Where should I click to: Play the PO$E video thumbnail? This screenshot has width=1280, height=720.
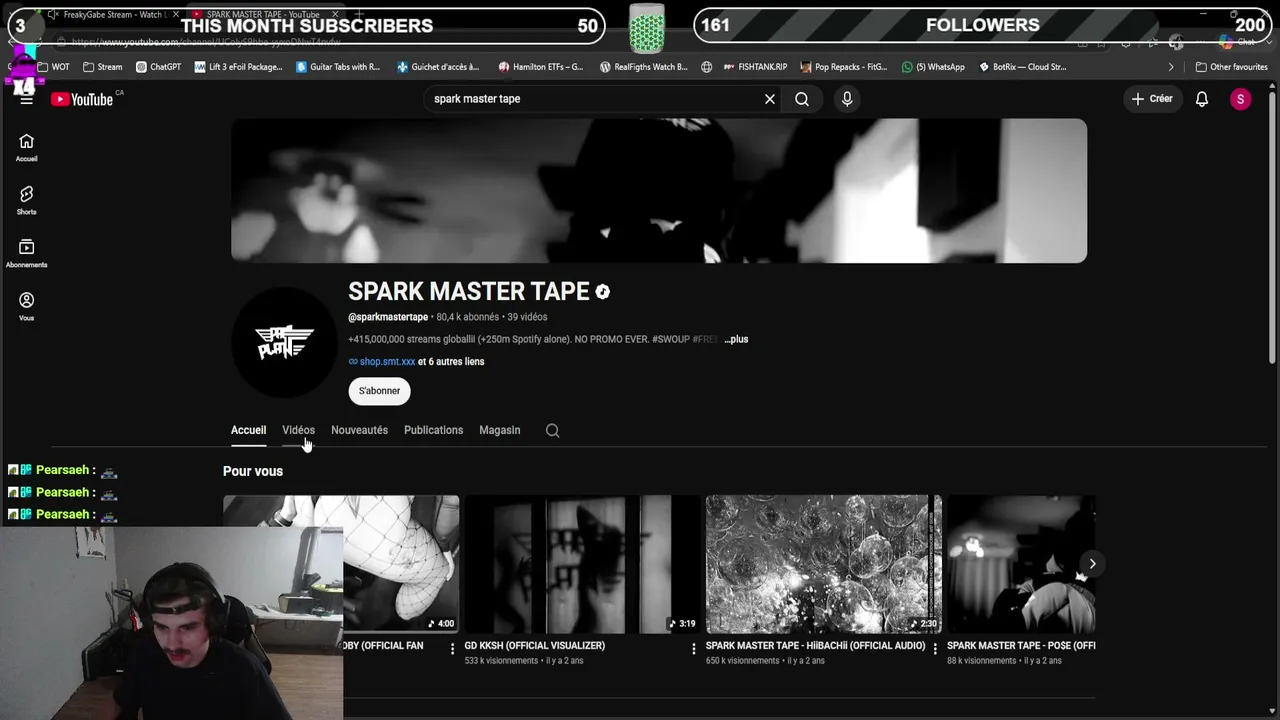click(1021, 564)
